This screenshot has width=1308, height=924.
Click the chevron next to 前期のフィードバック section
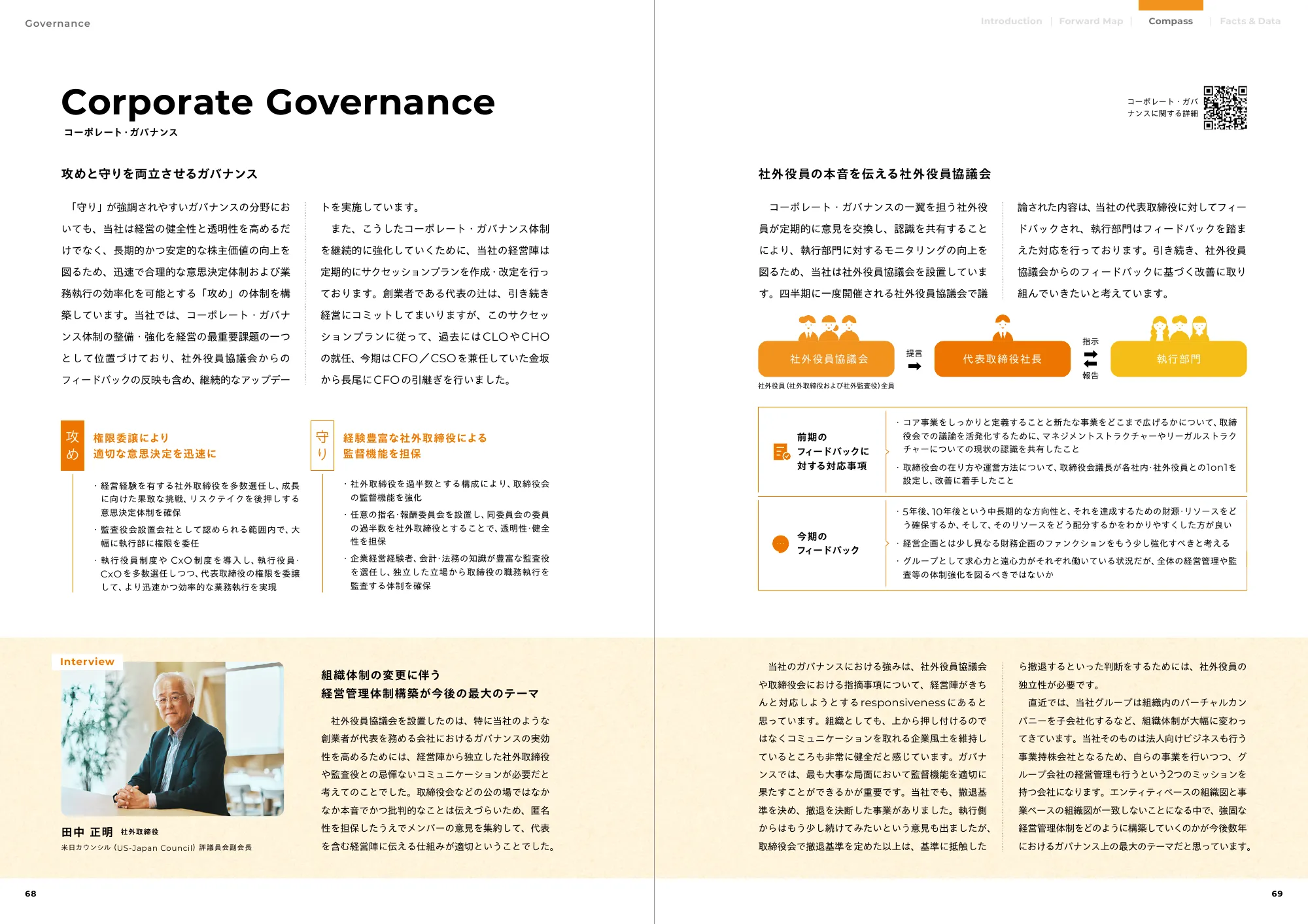[x=887, y=452]
